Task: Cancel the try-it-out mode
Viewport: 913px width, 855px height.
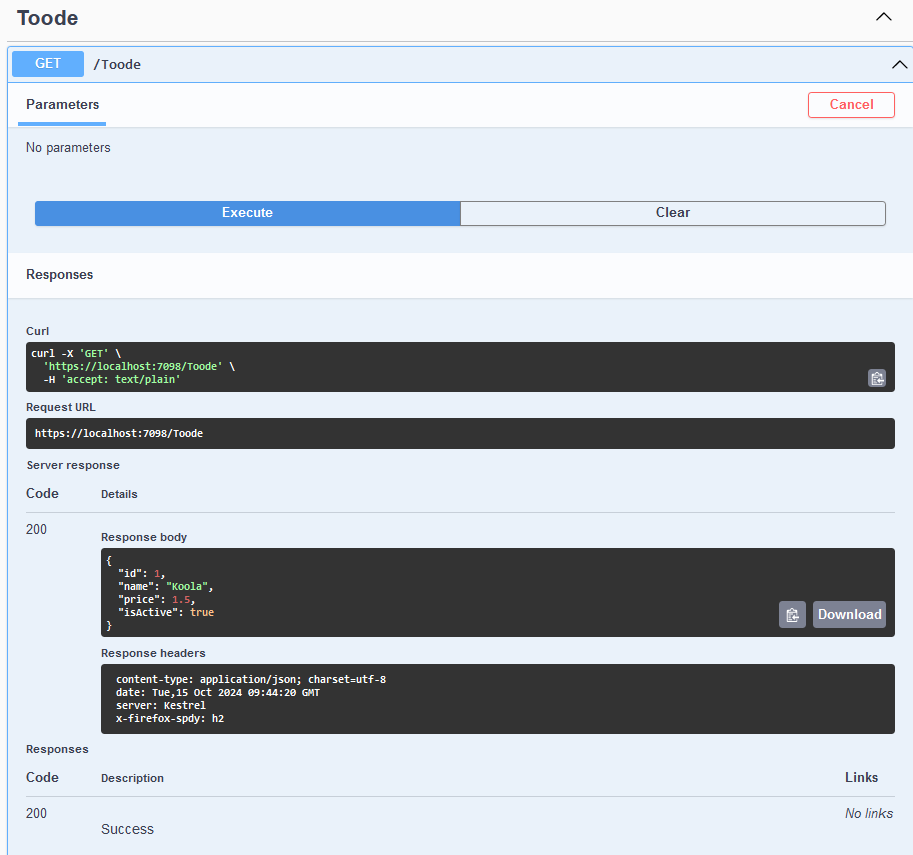Action: (851, 105)
